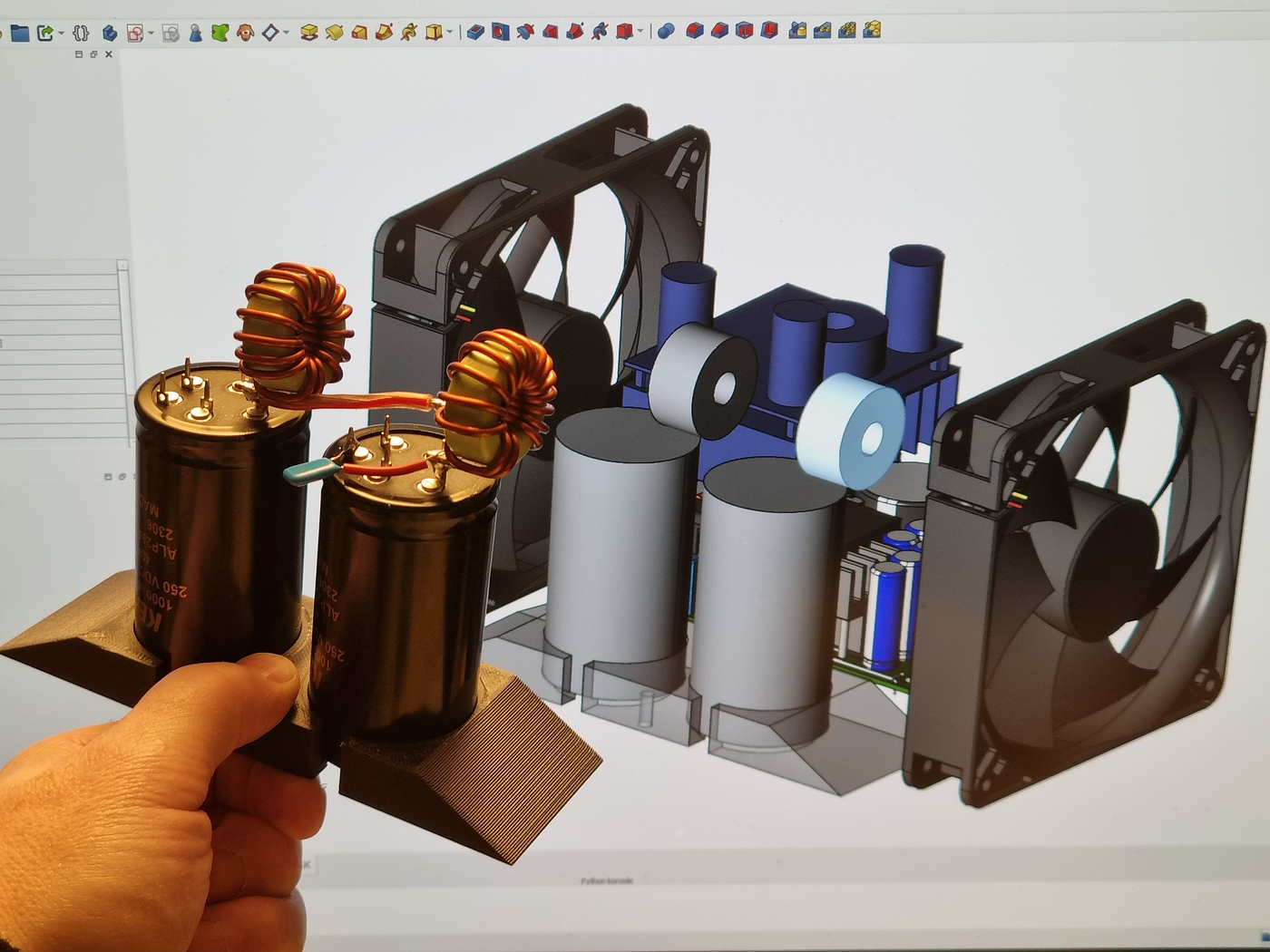Image resolution: width=1270 pixels, height=952 pixels.
Task: Click the Create body icon
Action: coord(110,34)
